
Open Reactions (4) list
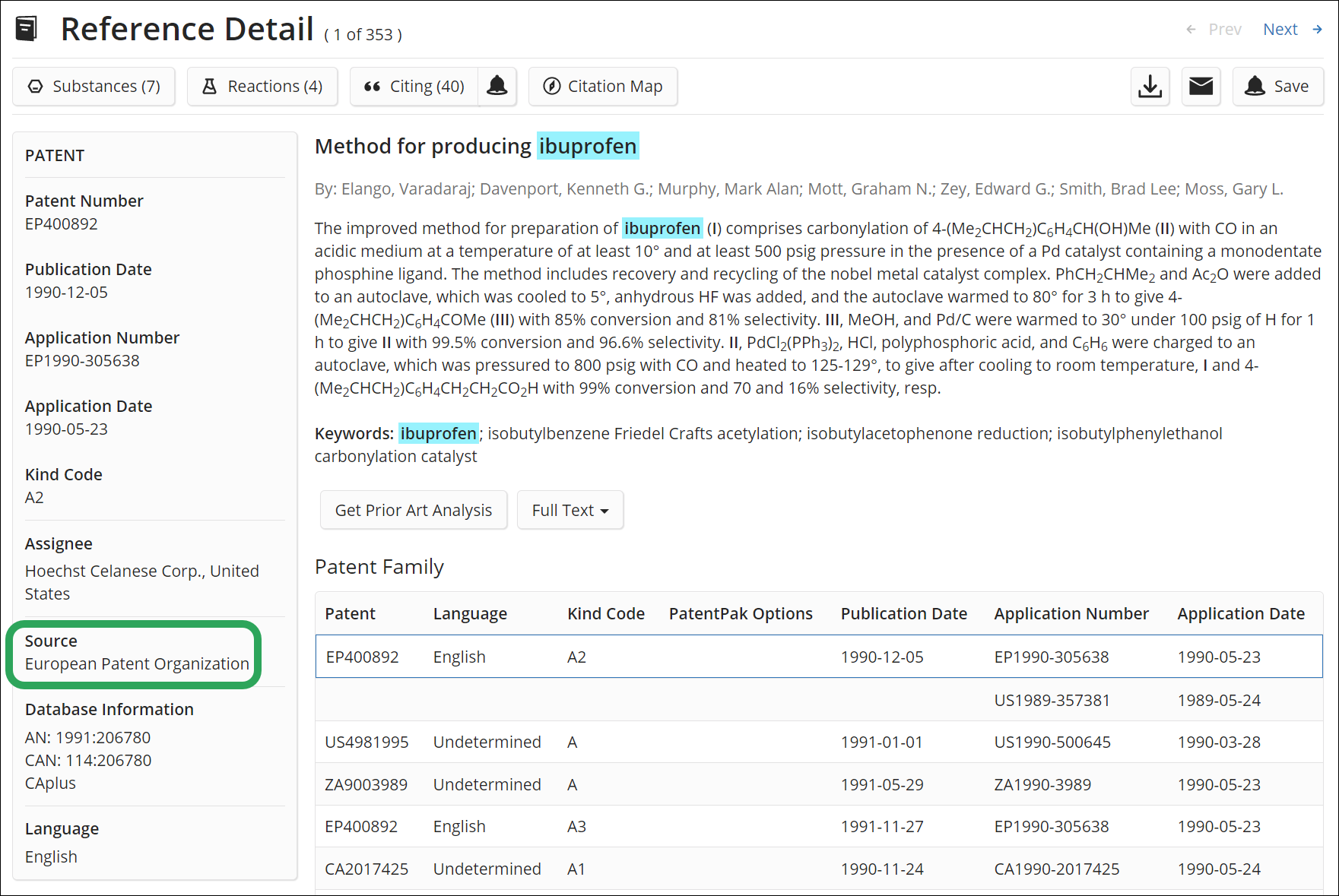262,86
